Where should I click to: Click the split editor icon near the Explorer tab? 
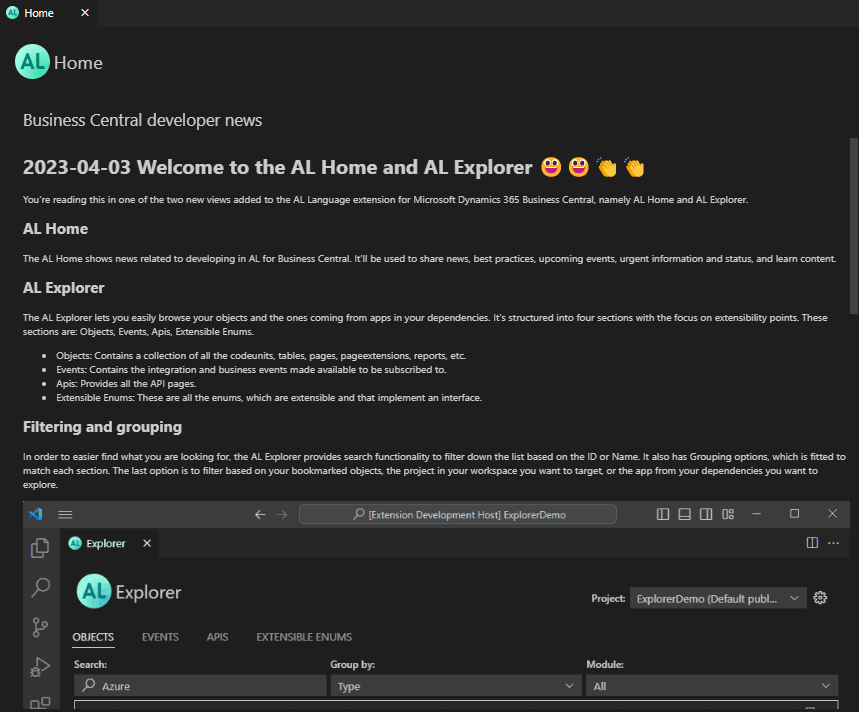[x=811, y=542]
